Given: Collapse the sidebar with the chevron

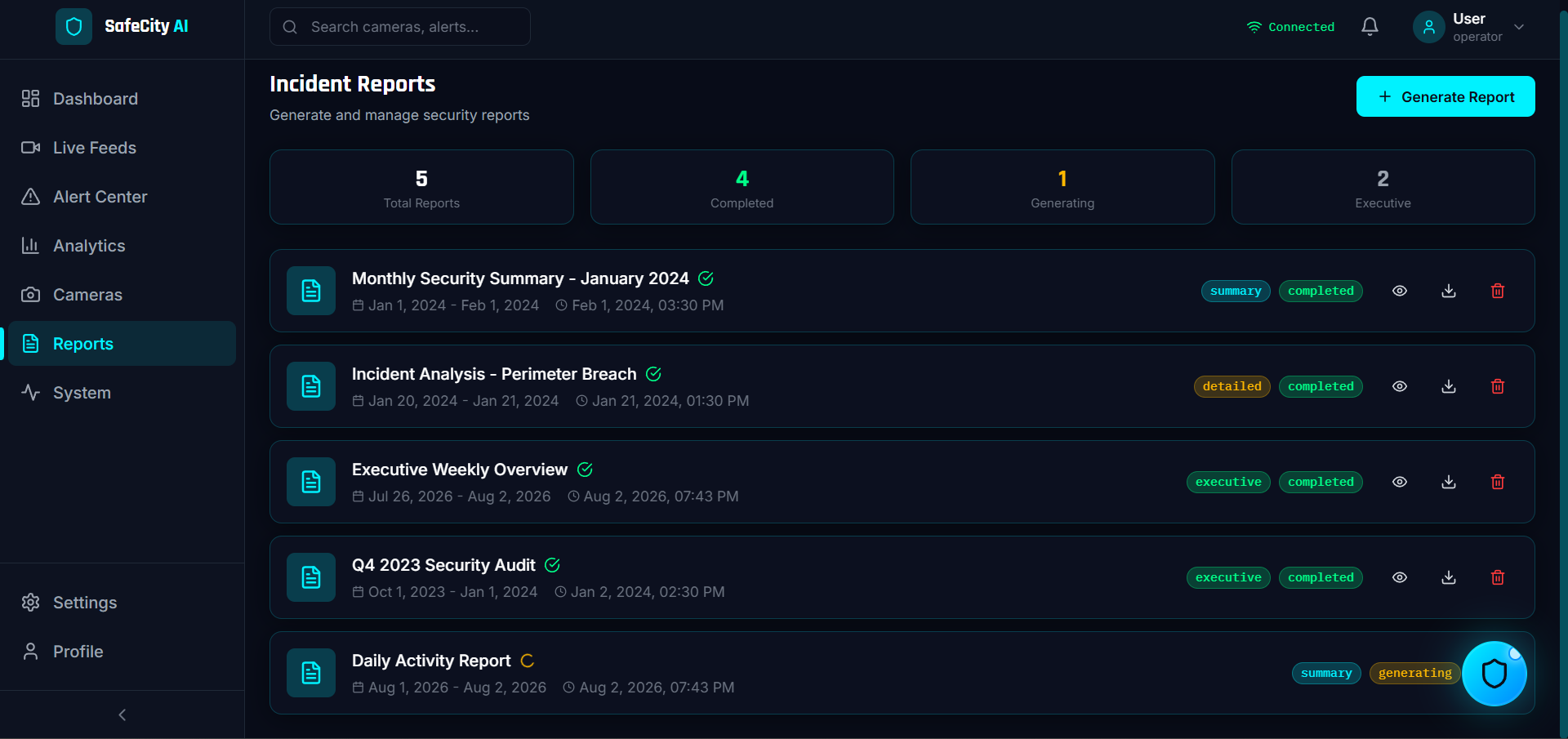Looking at the screenshot, I should click(x=122, y=715).
